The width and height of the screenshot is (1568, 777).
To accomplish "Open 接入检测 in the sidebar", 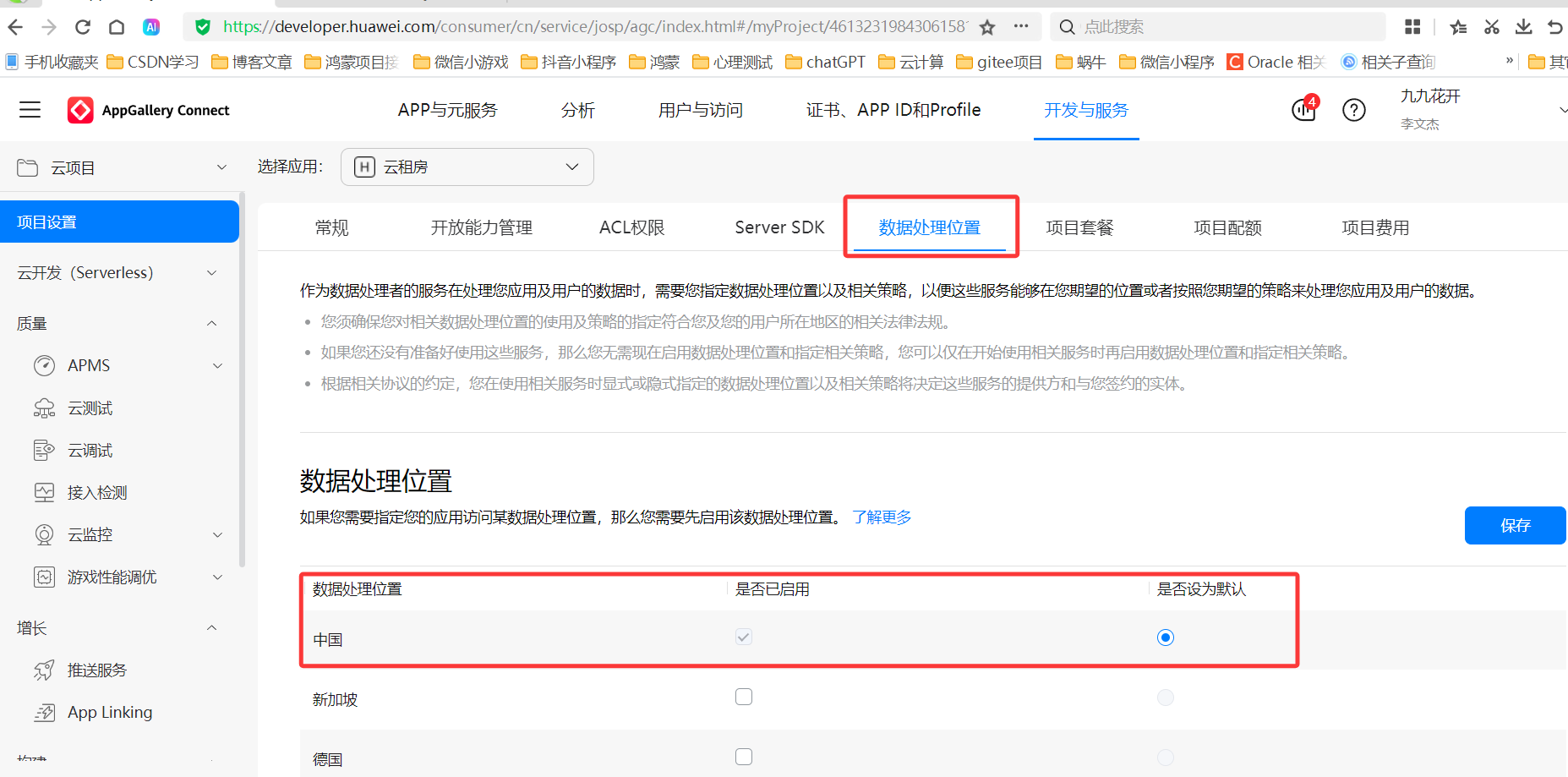I will coord(97,493).
